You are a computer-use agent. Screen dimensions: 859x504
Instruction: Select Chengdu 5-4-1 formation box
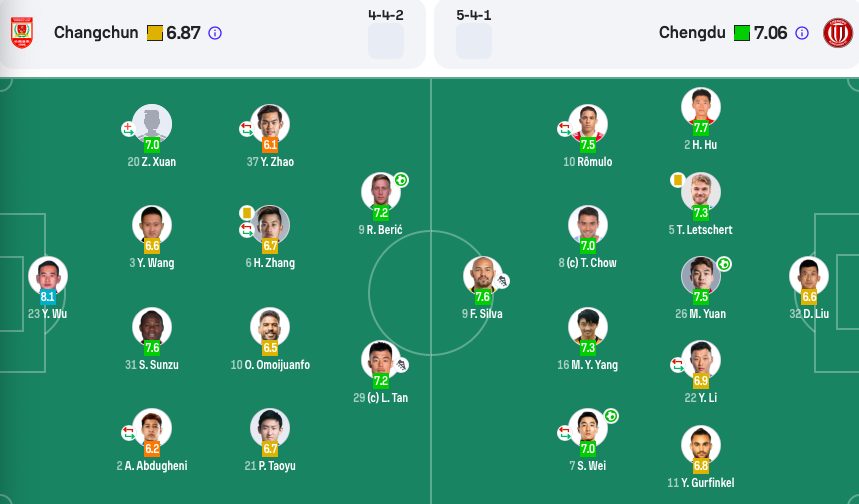point(474,41)
